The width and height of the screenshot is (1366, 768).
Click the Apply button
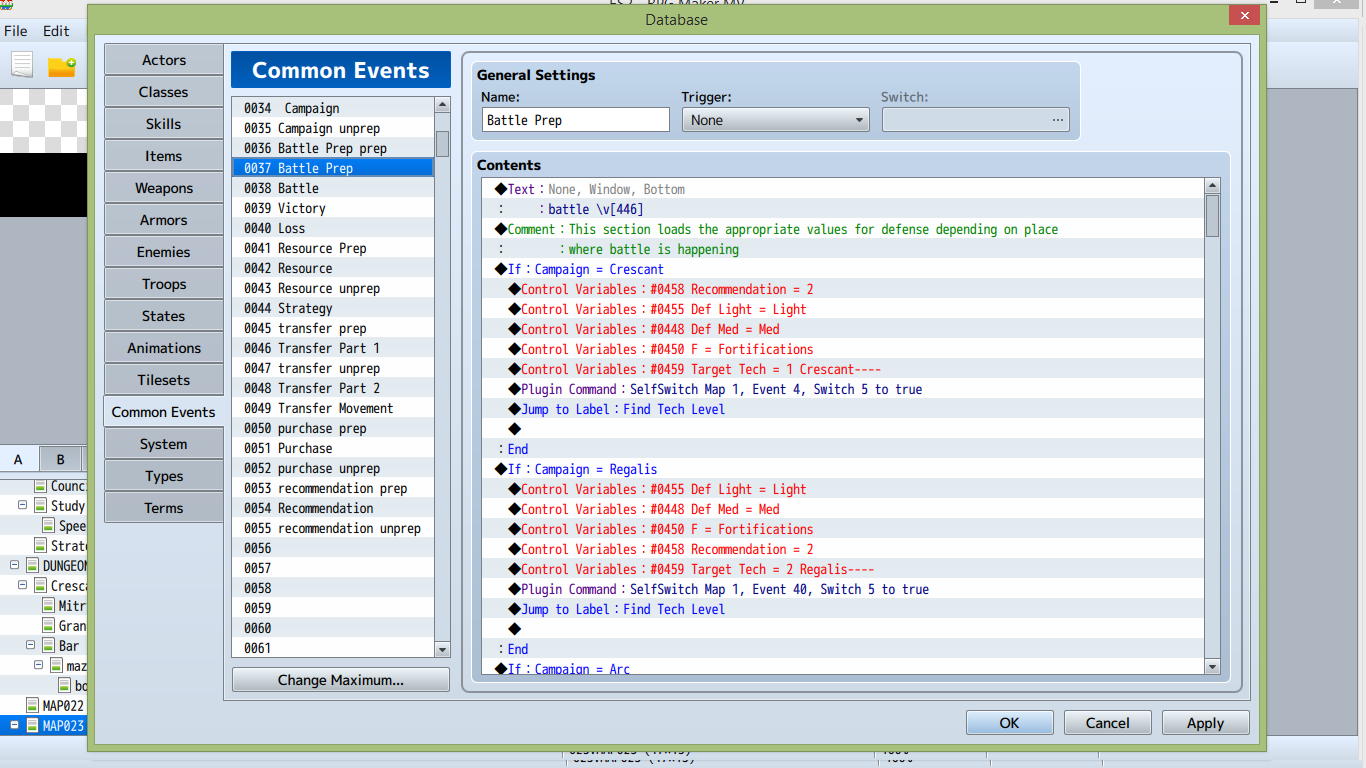tap(1205, 723)
